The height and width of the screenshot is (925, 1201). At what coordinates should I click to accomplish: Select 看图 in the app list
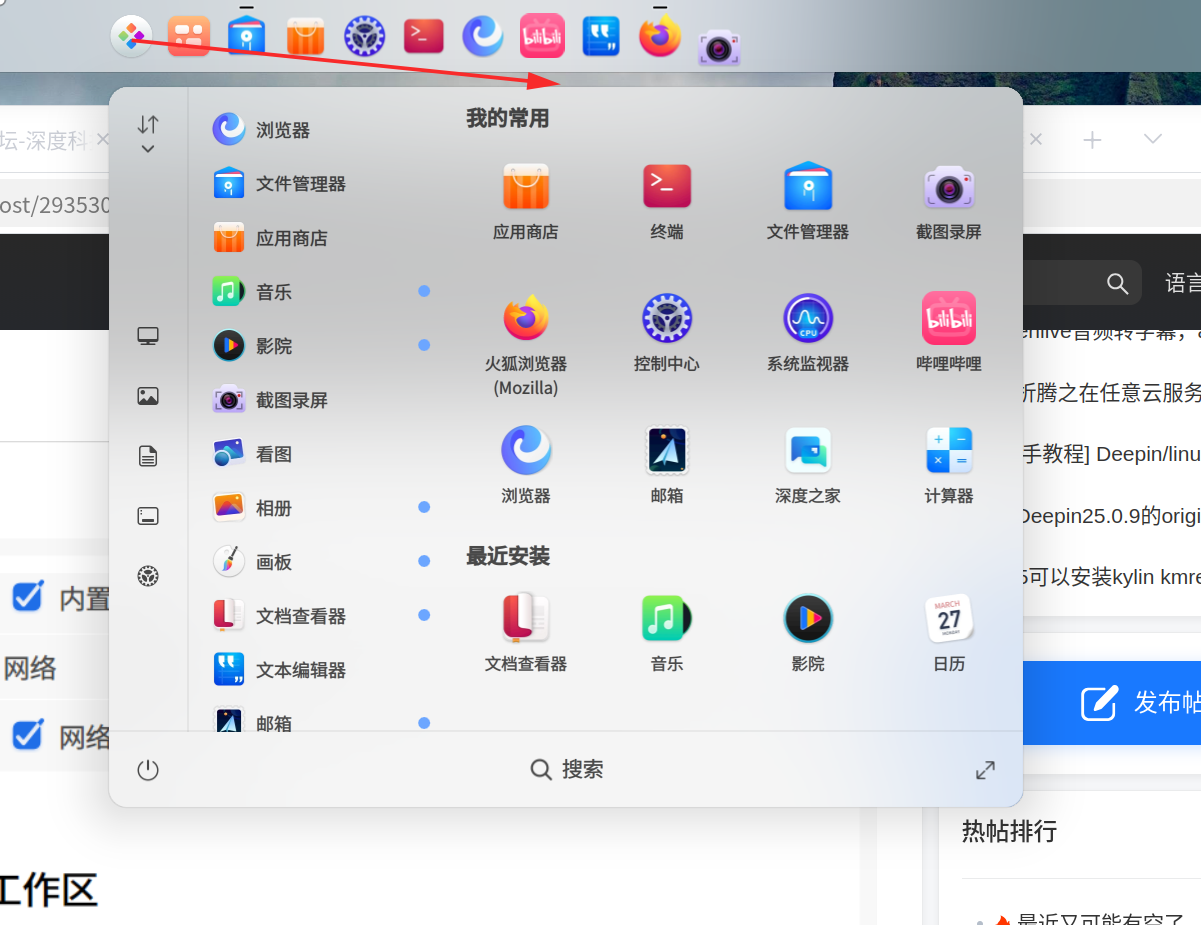(320, 454)
